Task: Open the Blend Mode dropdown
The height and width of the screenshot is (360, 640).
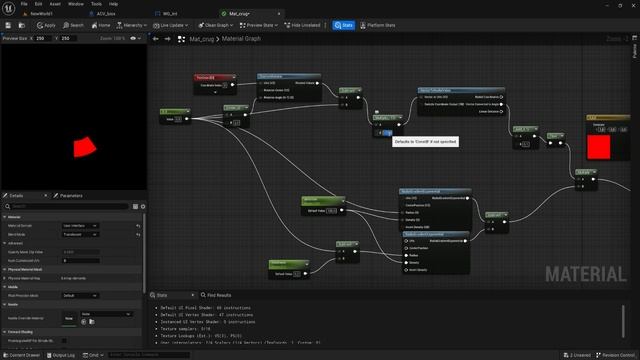Action: [x=80, y=234]
